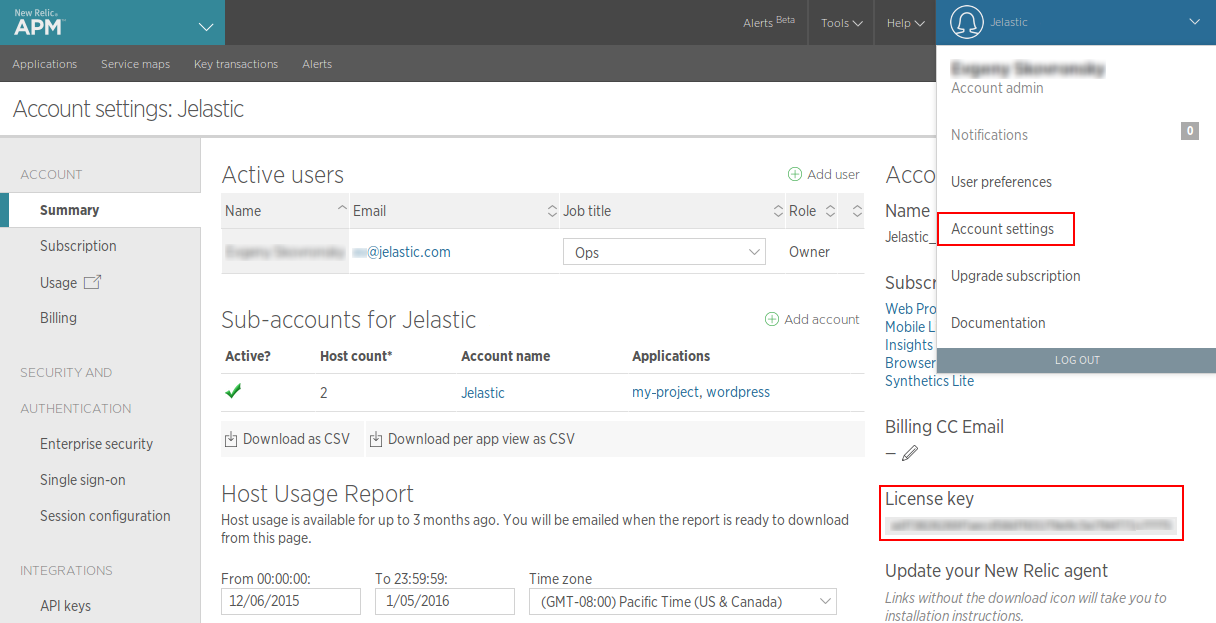Click the last column sort arrows
The height and width of the screenshot is (623, 1216).
[857, 211]
